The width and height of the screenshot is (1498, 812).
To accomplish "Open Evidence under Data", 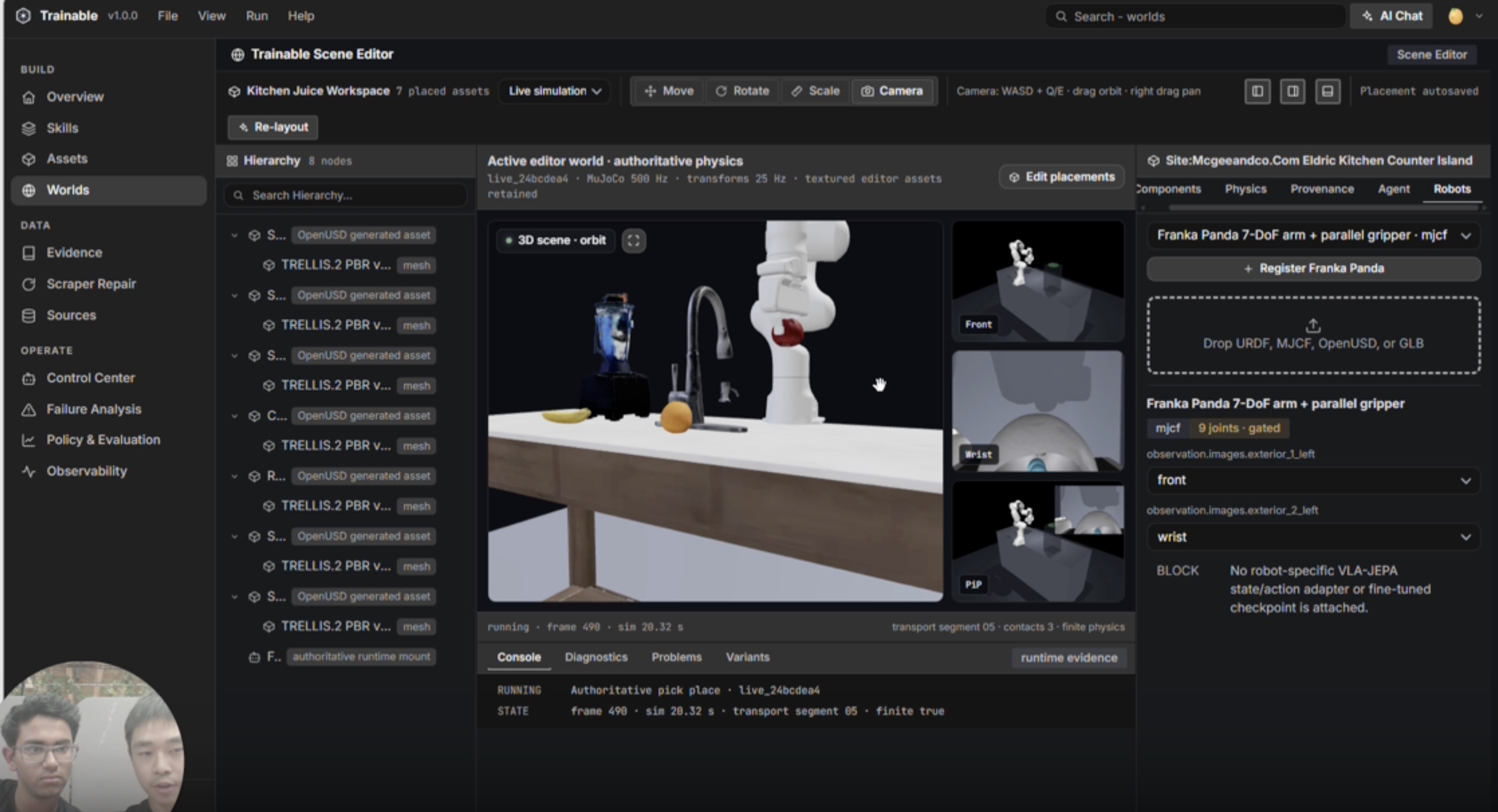I will point(74,253).
